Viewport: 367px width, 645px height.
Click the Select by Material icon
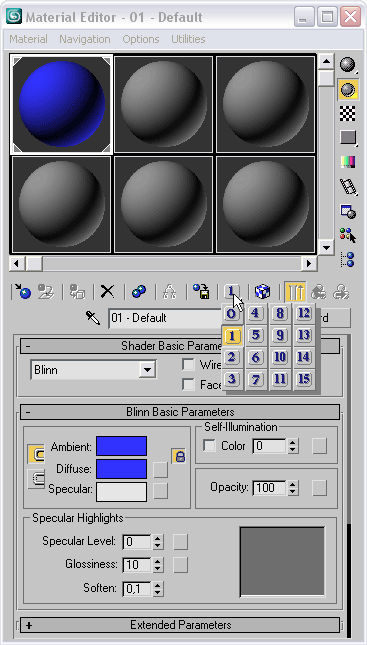coord(348,235)
